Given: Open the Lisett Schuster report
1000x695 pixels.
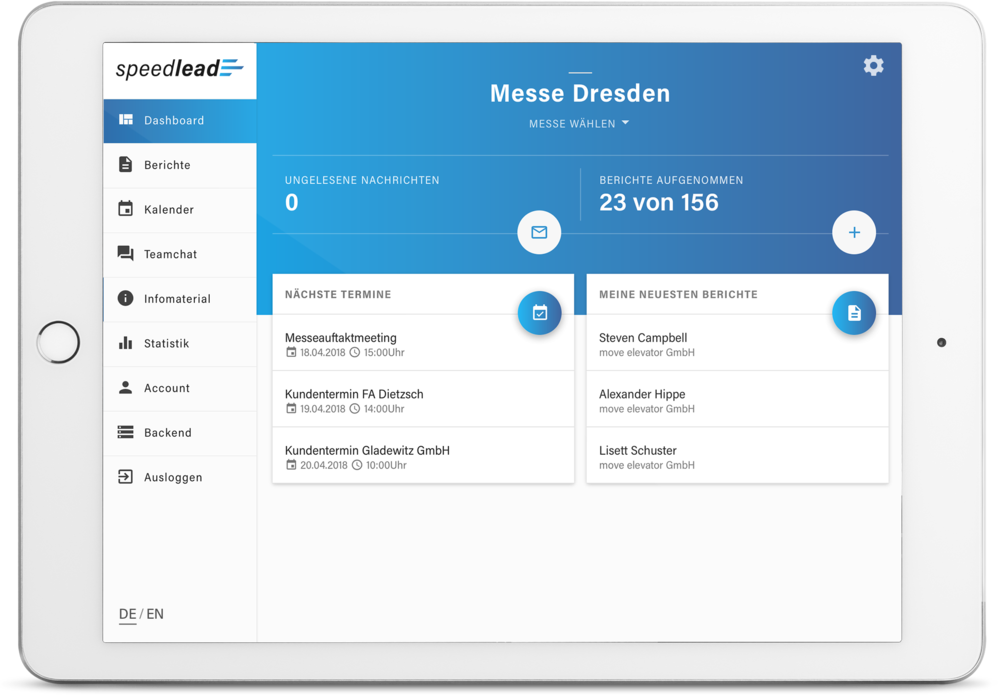Looking at the screenshot, I should pyautogui.click(x=737, y=455).
